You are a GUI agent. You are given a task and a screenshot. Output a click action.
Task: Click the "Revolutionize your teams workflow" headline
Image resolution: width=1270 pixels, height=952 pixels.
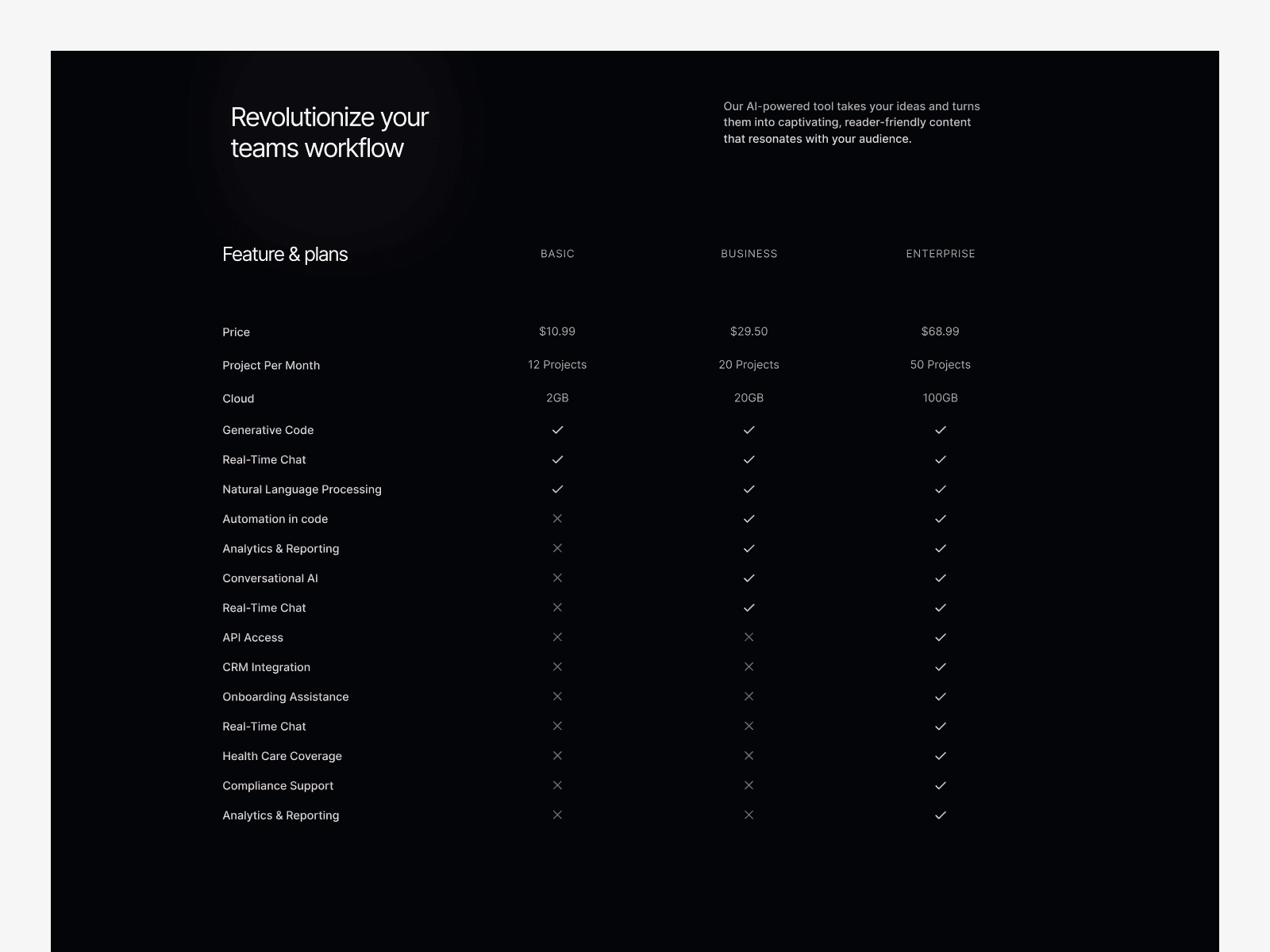pyautogui.click(x=329, y=132)
